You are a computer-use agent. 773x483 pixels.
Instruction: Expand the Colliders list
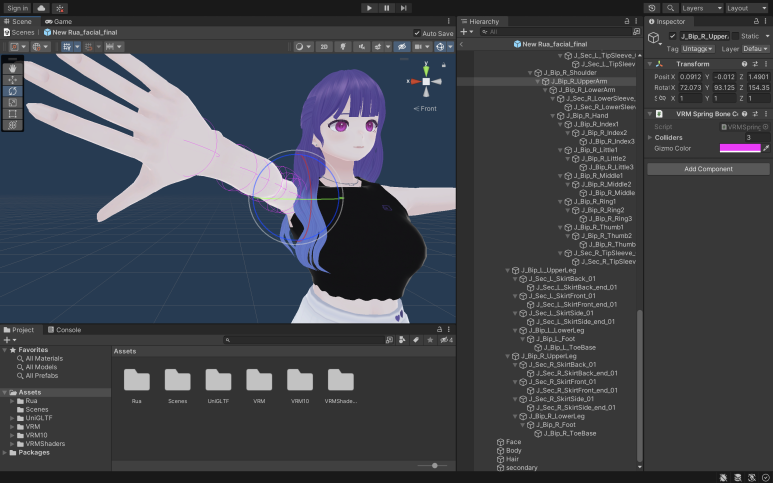click(x=650, y=138)
